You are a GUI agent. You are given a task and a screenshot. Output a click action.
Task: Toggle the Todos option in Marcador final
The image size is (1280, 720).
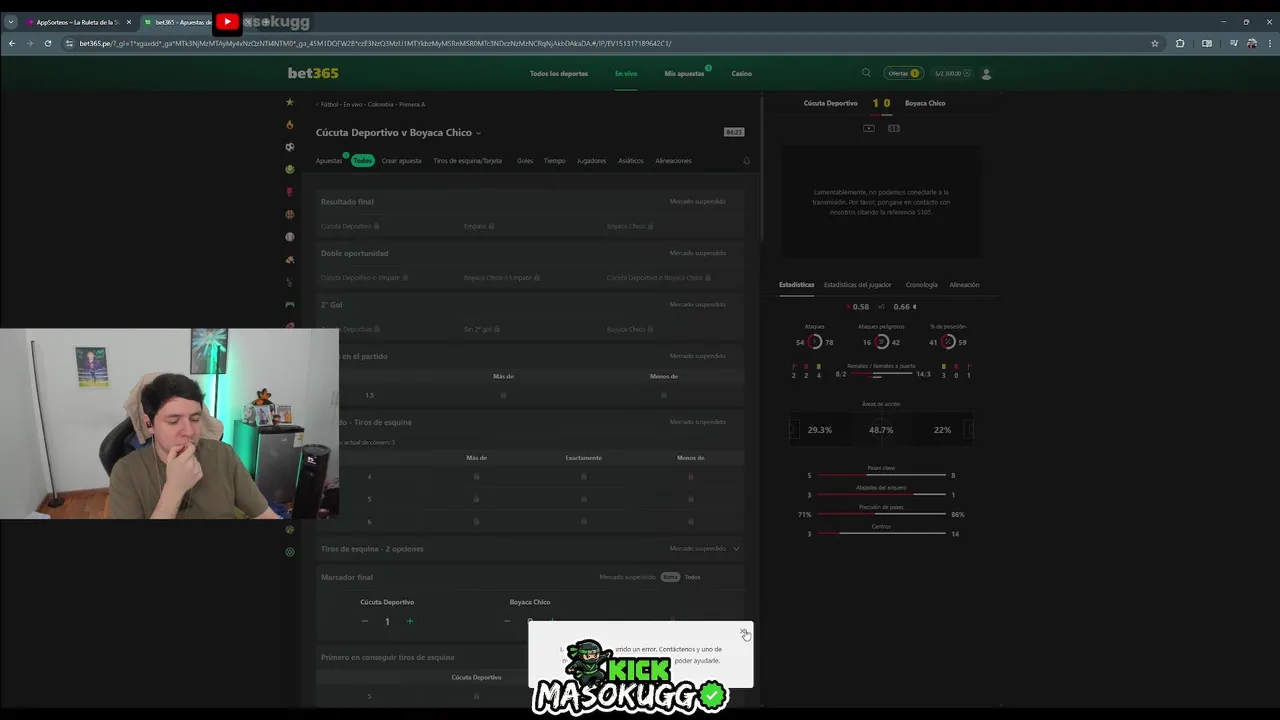coord(692,577)
